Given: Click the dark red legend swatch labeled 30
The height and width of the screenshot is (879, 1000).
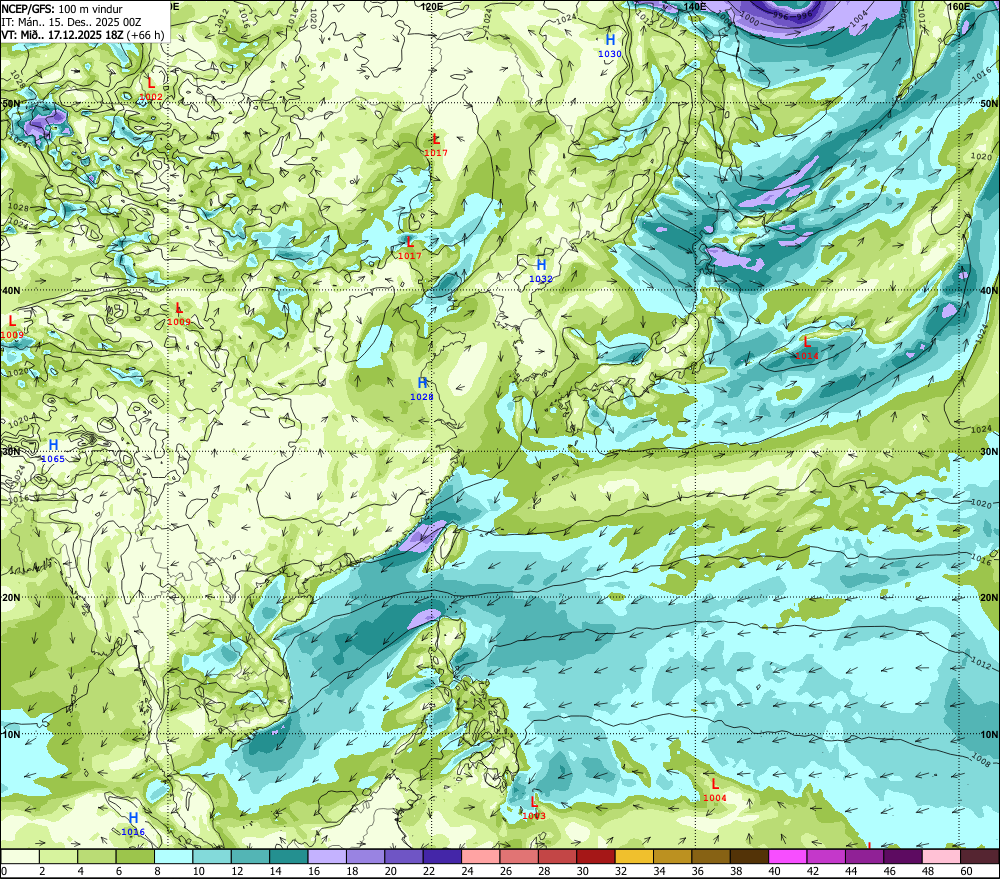Looking at the screenshot, I should pyautogui.click(x=596, y=856).
